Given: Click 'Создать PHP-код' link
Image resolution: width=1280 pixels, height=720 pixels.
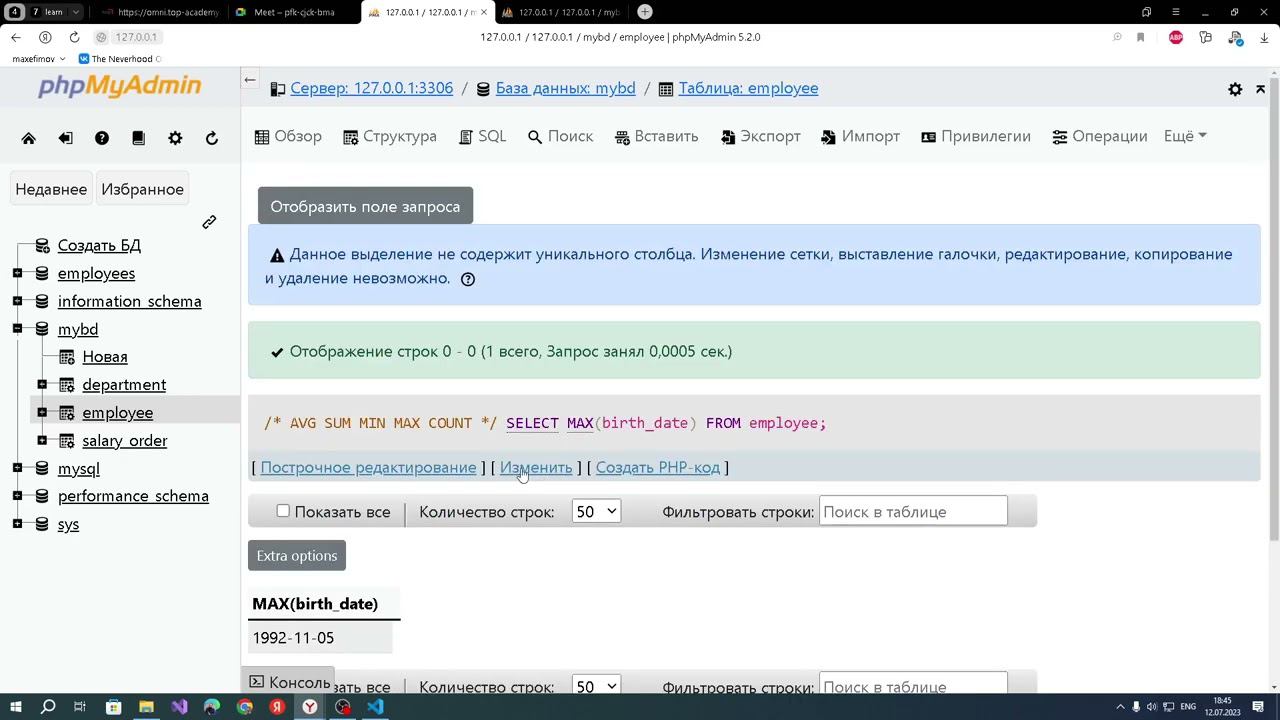Looking at the screenshot, I should [x=658, y=468].
